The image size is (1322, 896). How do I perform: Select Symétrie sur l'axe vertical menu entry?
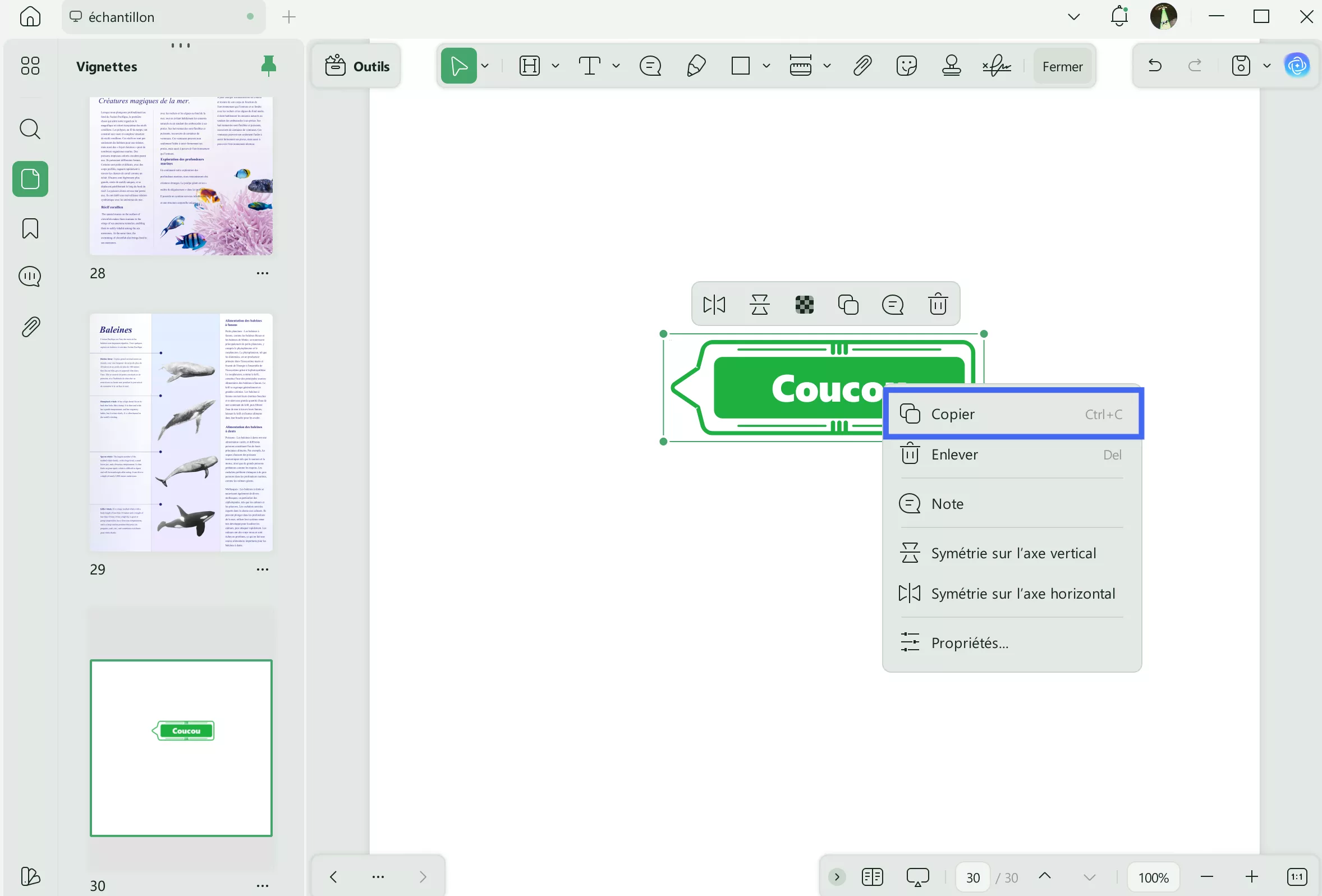click(x=1013, y=553)
